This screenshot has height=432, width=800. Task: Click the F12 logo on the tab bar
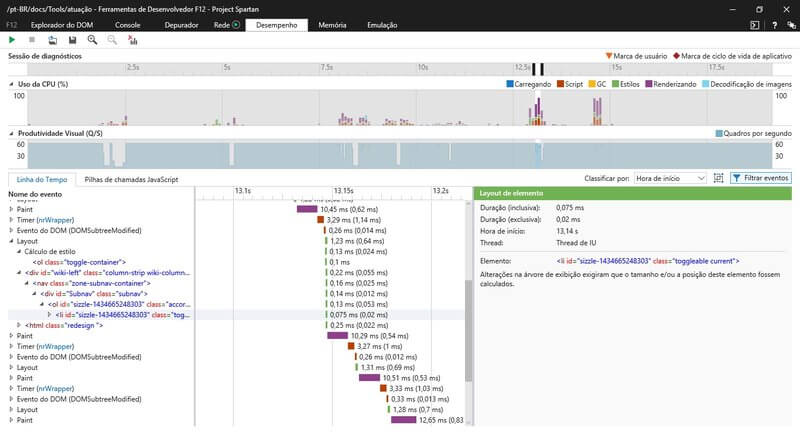coord(11,25)
